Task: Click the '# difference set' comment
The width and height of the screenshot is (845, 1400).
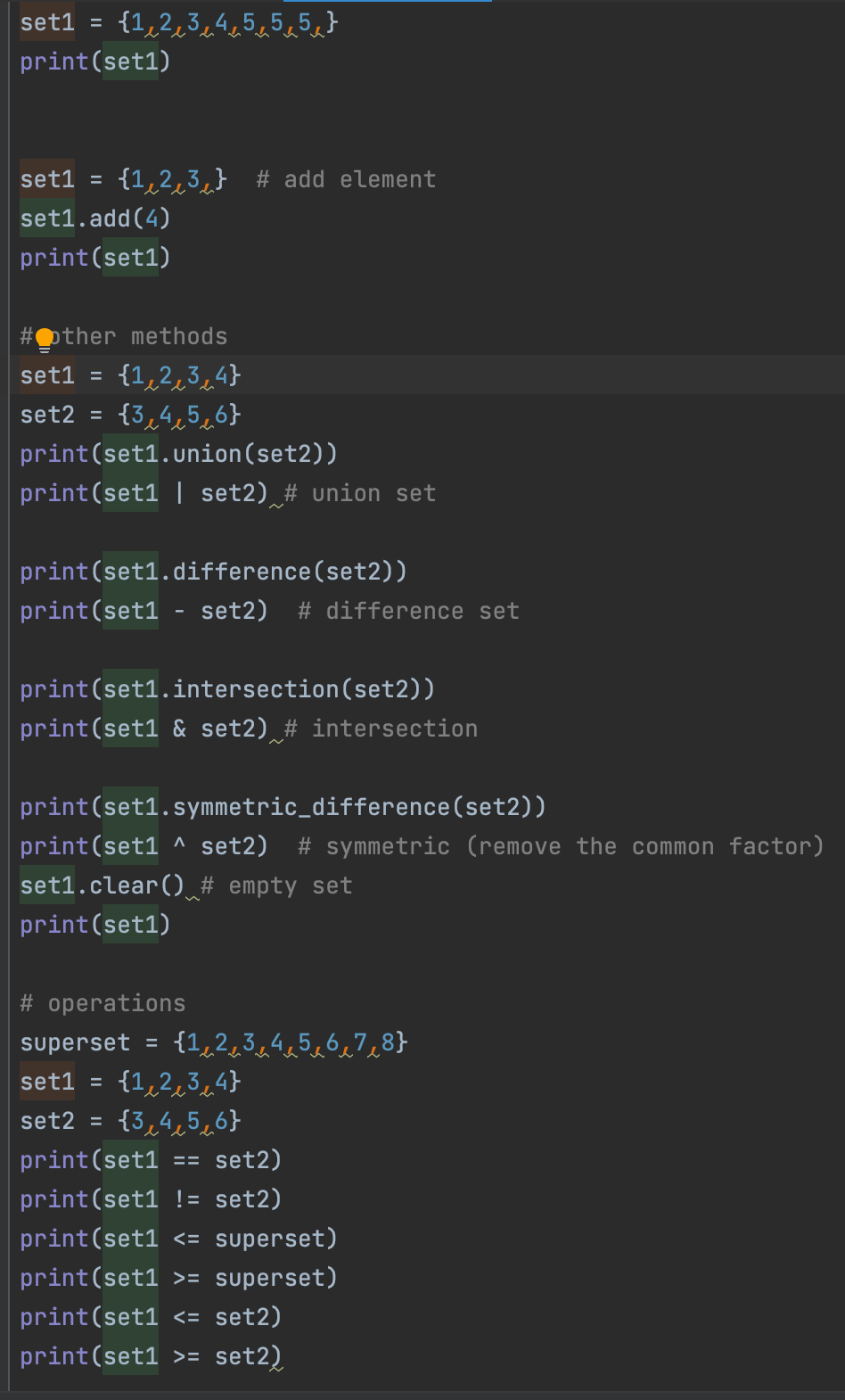Action: pos(408,612)
